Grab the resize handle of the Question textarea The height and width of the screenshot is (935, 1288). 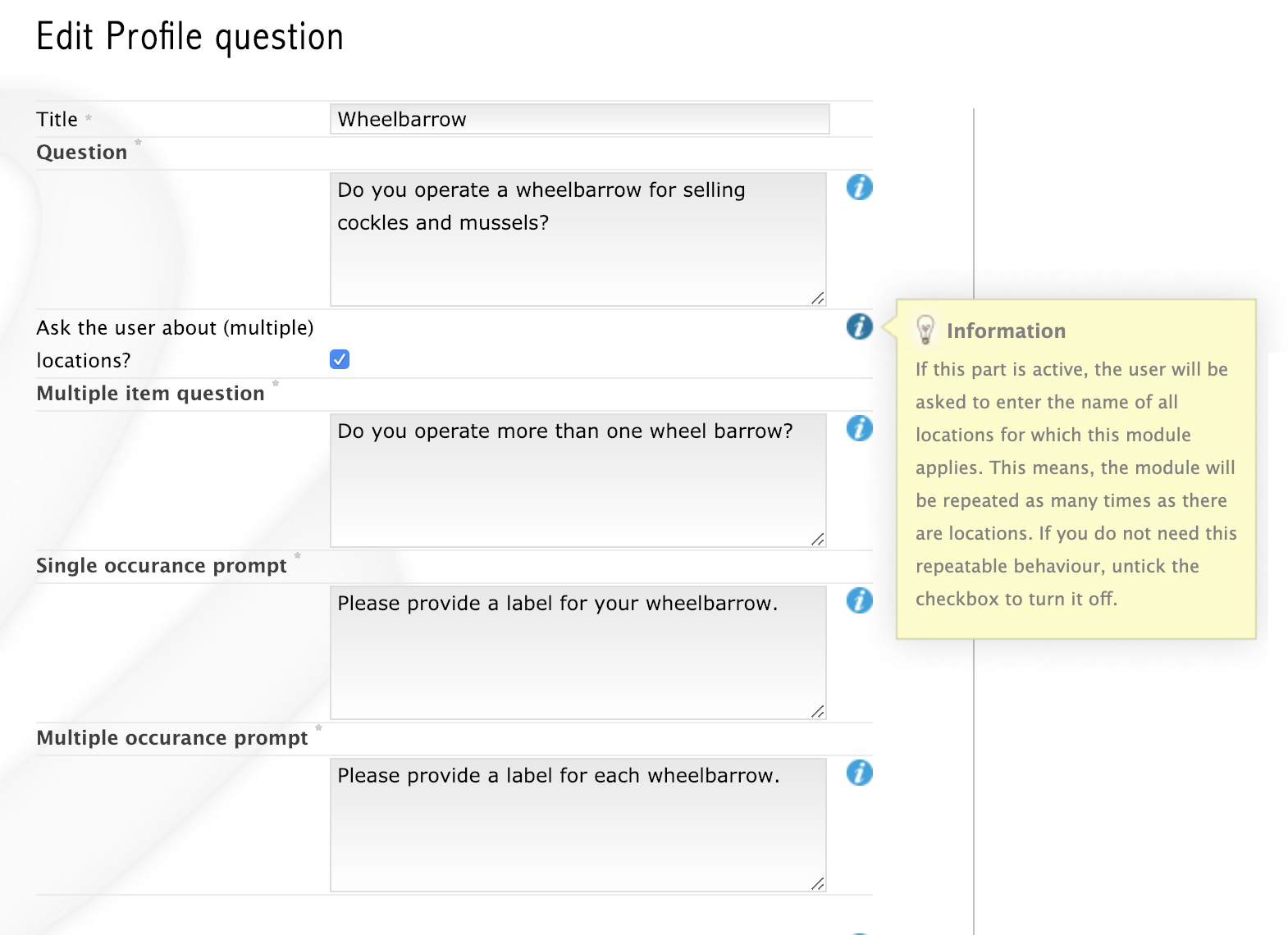tap(818, 299)
